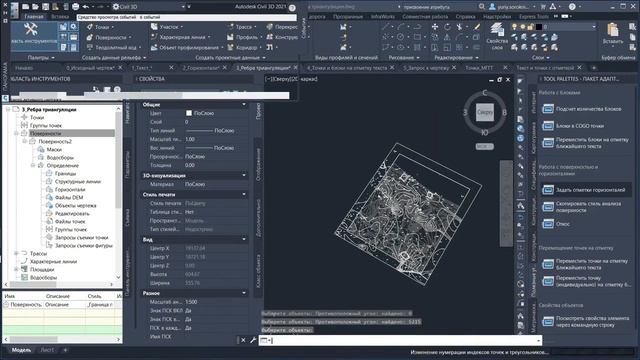Select Файлы DEM in the tree

69,198
